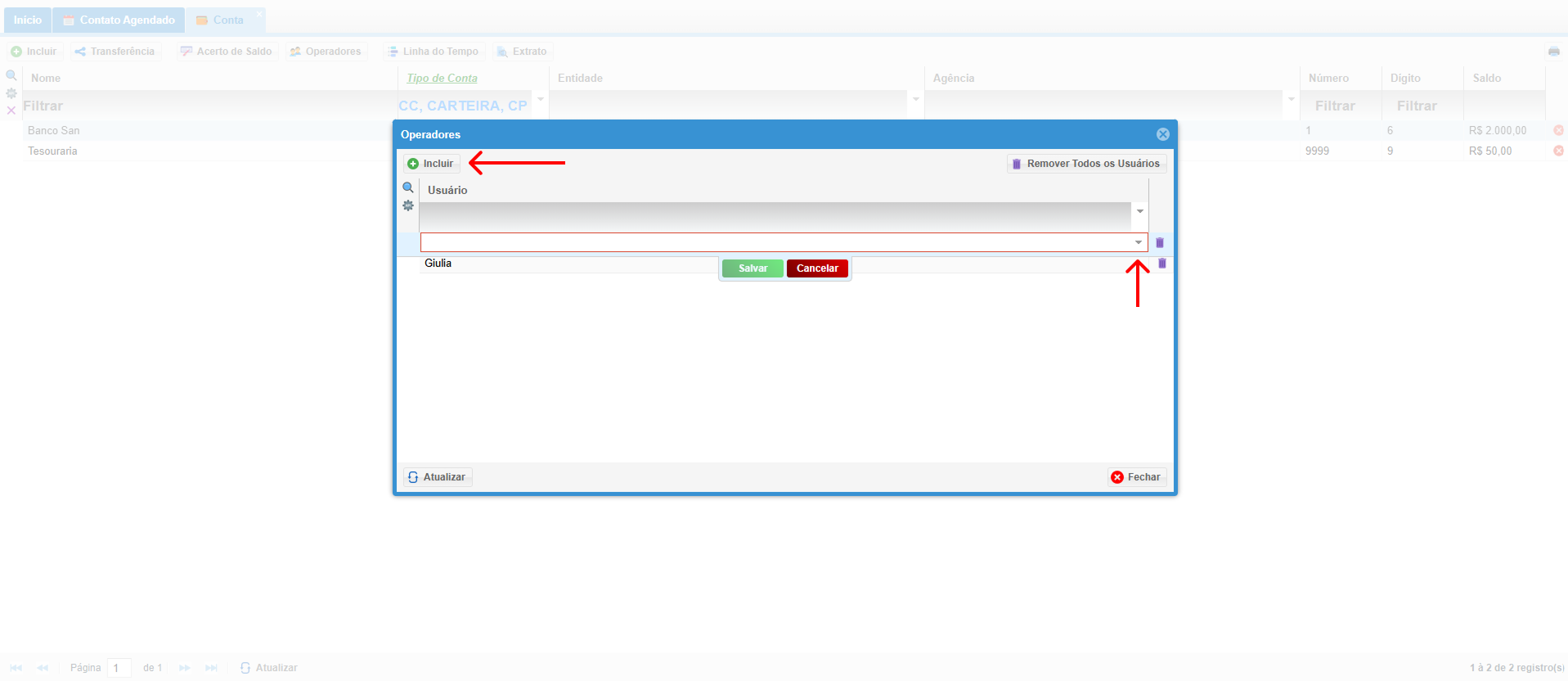Switch to the Início tab

(x=27, y=20)
